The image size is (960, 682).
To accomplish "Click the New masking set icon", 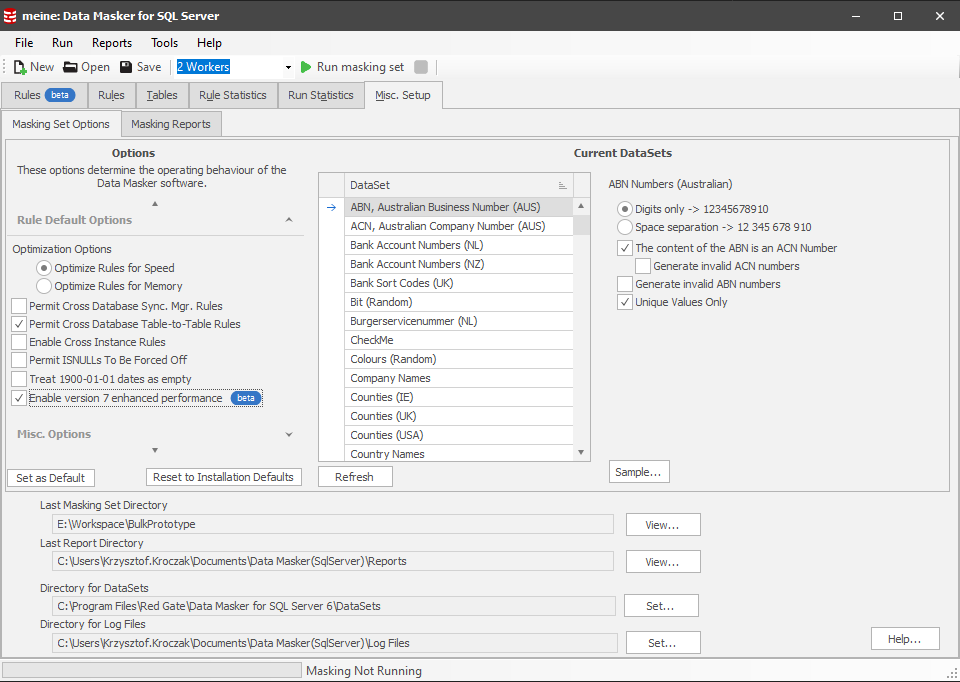I will pyautogui.click(x=20, y=67).
